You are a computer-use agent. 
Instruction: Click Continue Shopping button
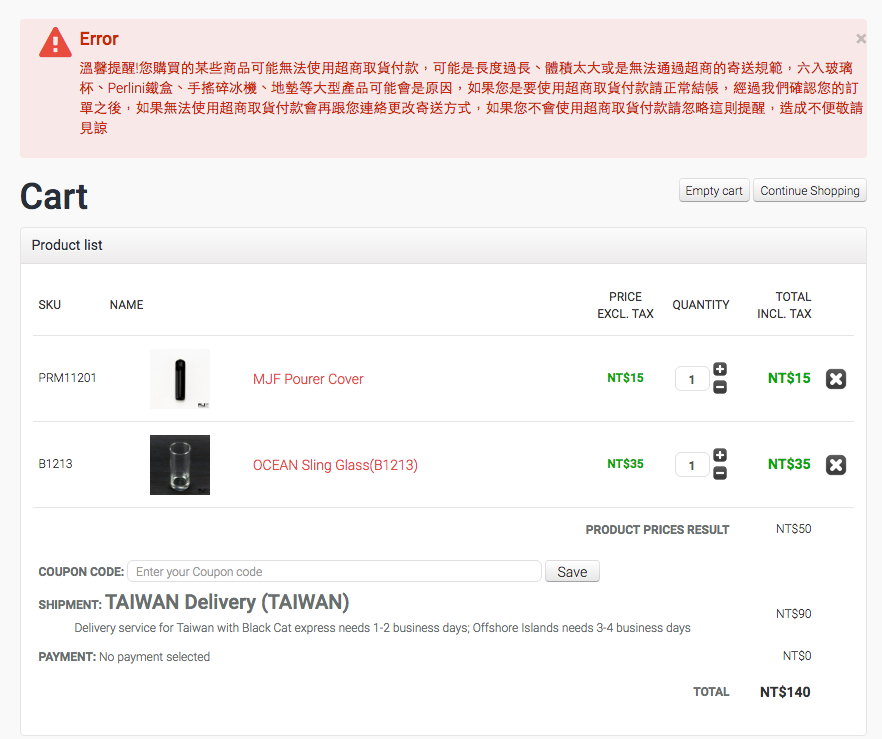click(810, 191)
